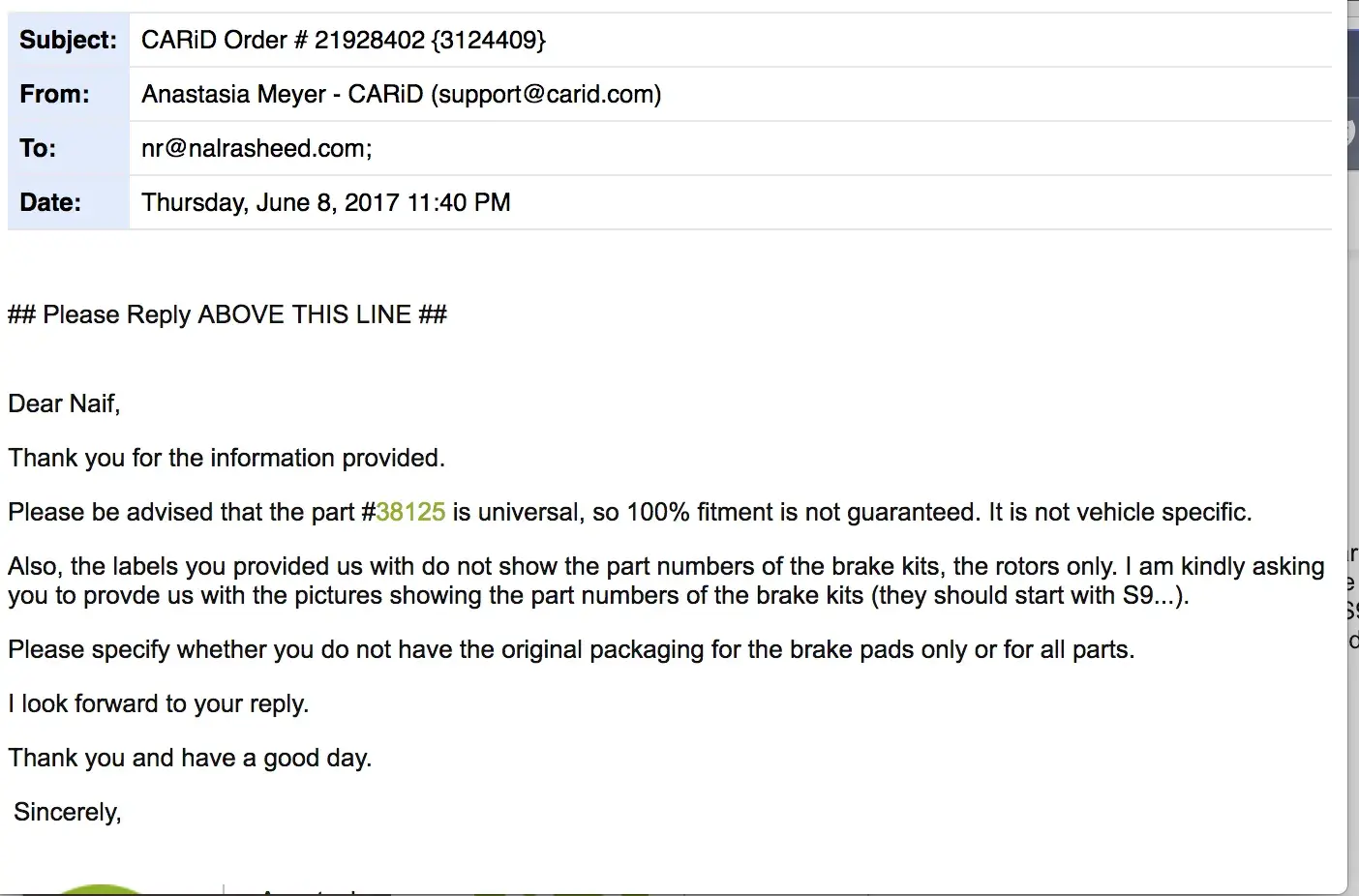Click the Subject field label
1359x896 pixels.
point(68,40)
